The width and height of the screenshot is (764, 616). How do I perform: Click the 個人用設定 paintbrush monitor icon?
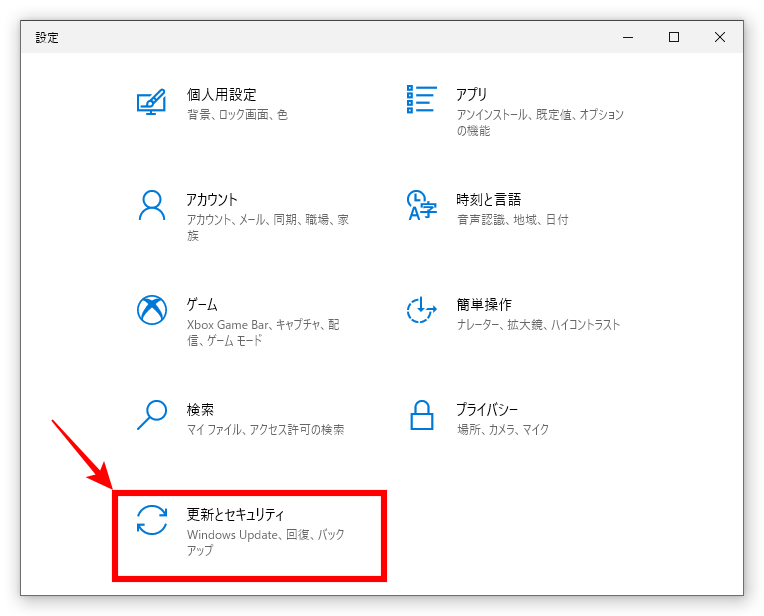point(152,102)
